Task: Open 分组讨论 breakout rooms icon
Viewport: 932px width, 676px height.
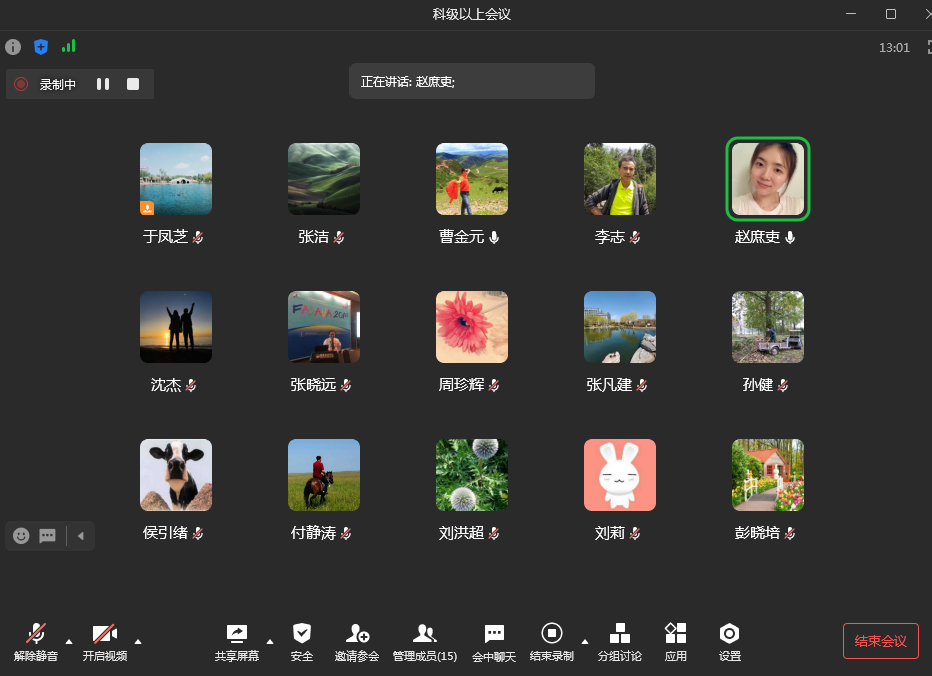Action: click(620, 634)
